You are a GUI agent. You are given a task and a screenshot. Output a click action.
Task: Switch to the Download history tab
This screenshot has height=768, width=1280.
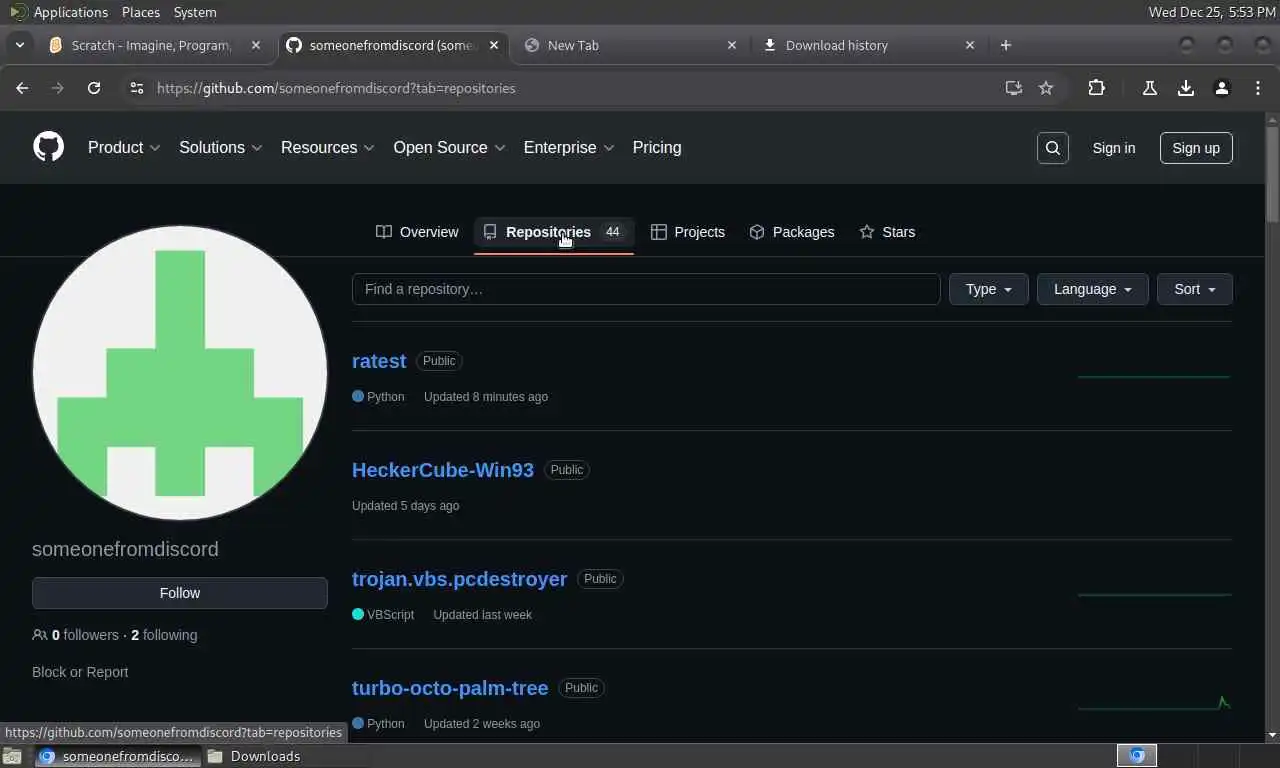click(868, 45)
